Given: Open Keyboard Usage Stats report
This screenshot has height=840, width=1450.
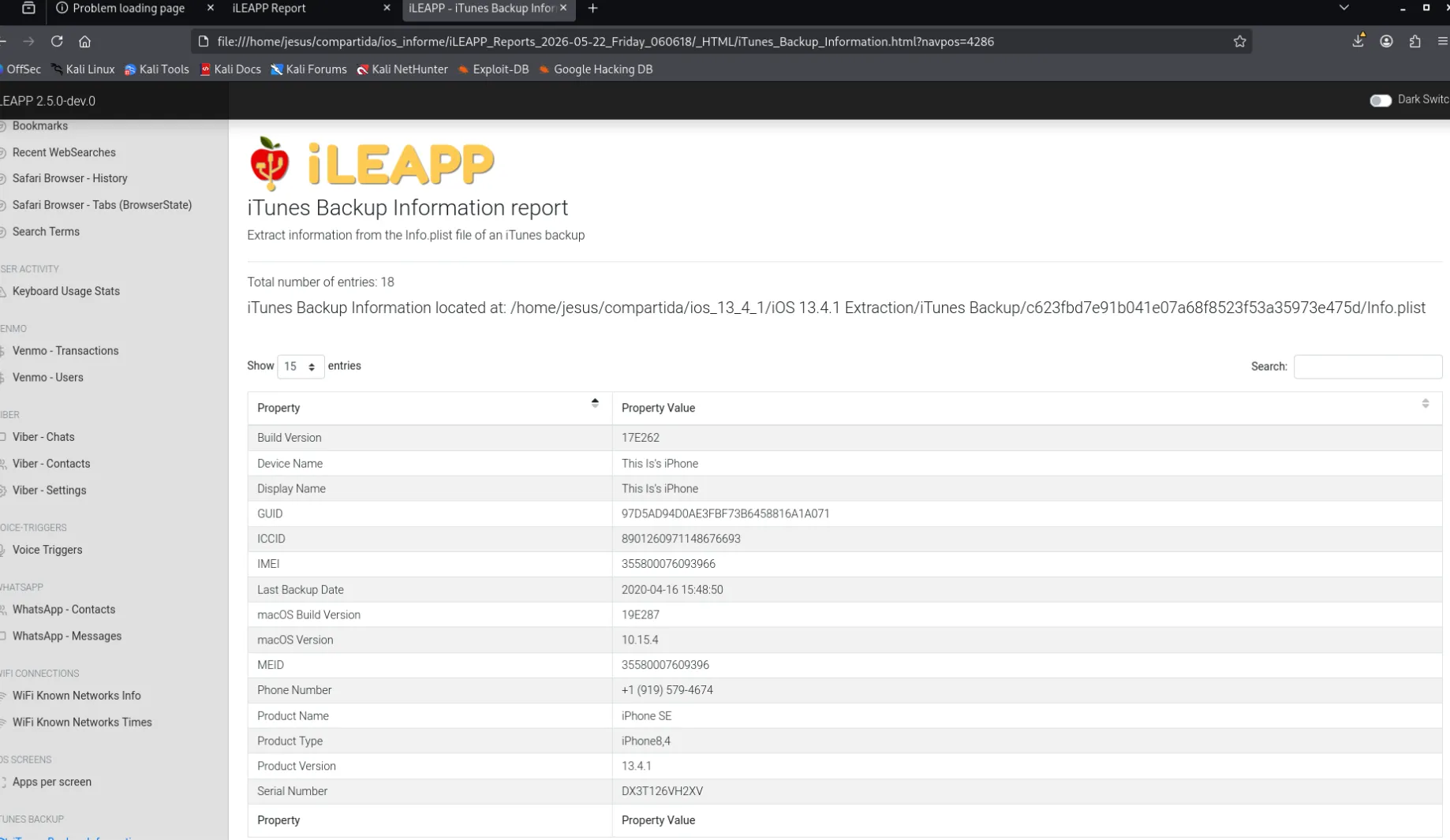Looking at the screenshot, I should 66,292.
